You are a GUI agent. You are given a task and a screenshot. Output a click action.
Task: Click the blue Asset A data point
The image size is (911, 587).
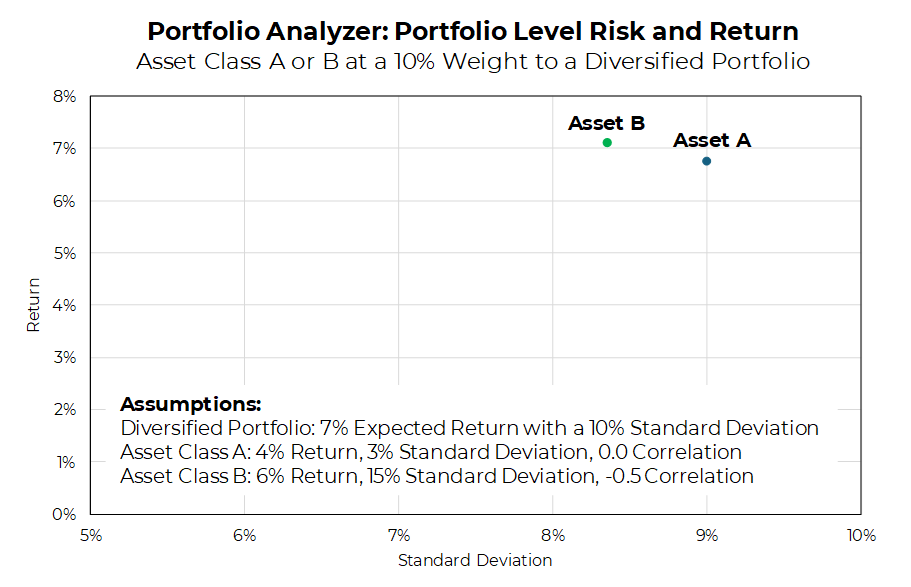pyautogui.click(x=707, y=161)
